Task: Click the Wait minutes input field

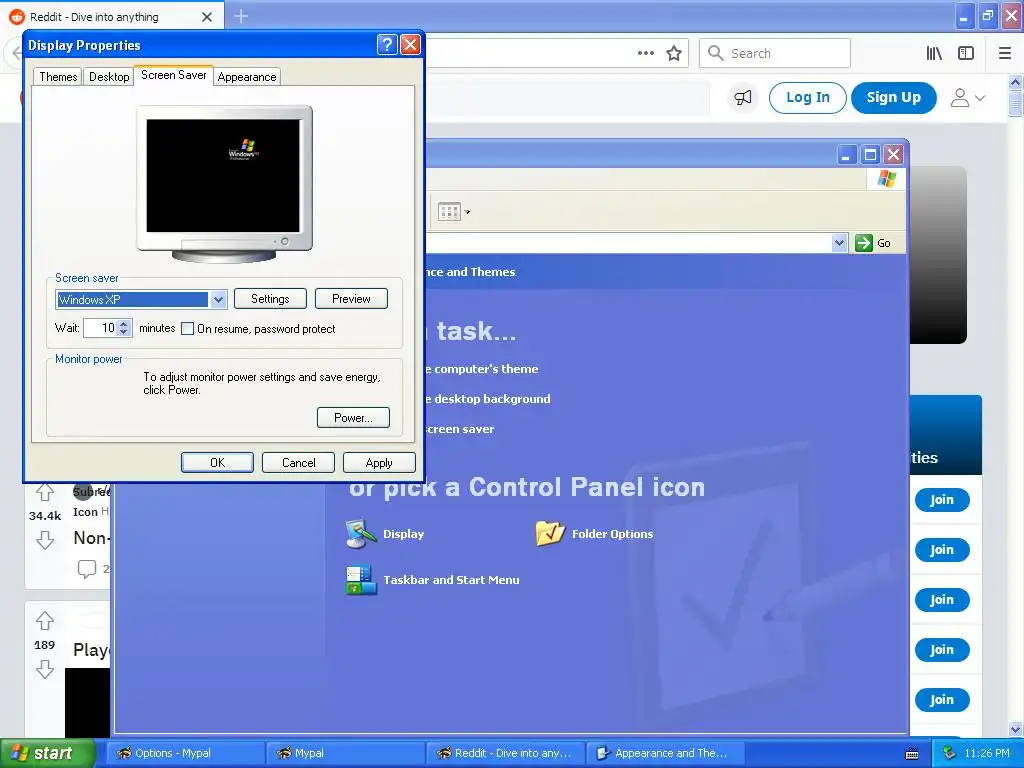Action: click(101, 328)
